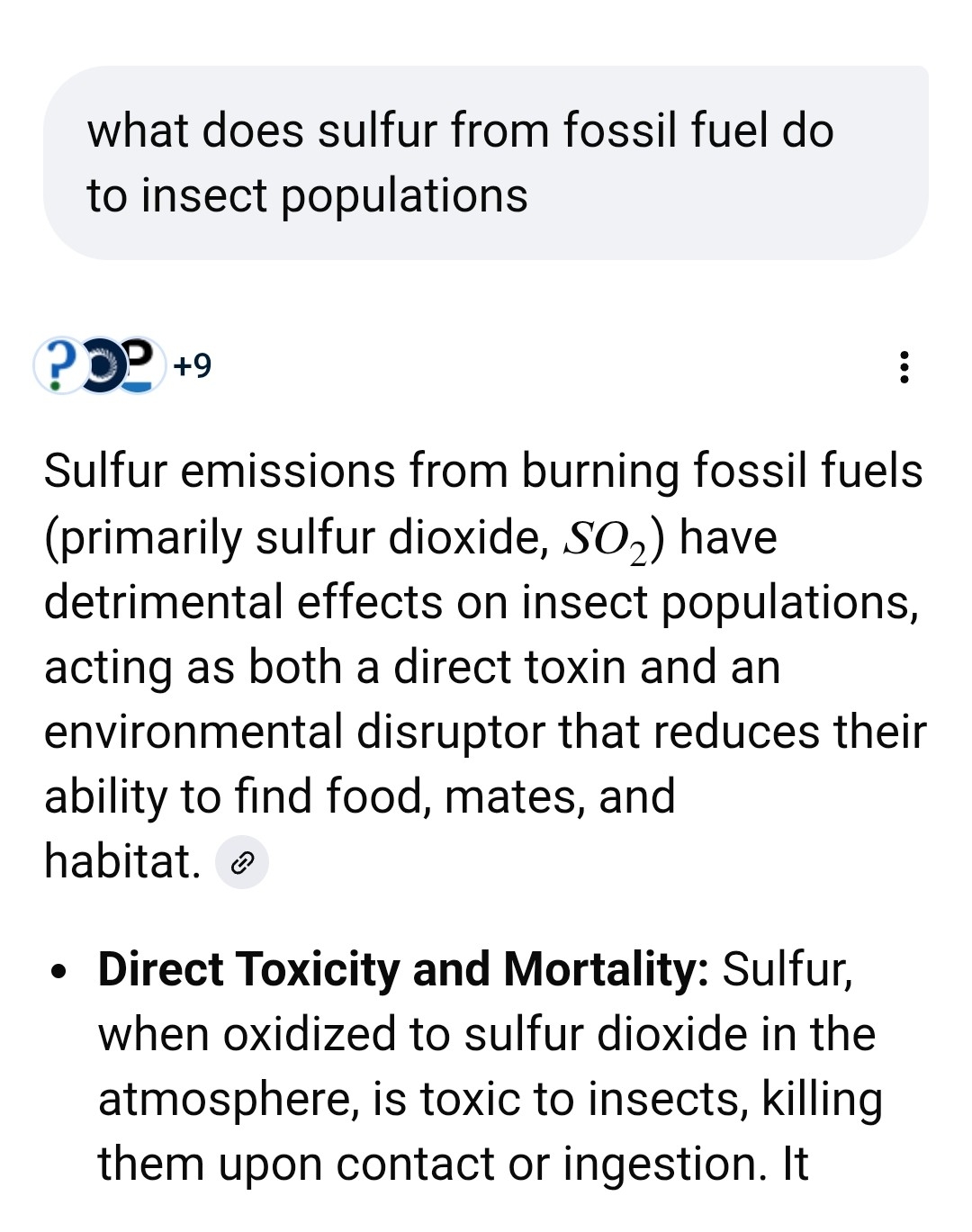Open the question-mark source icon
The image size is (972, 1232).
(x=58, y=364)
